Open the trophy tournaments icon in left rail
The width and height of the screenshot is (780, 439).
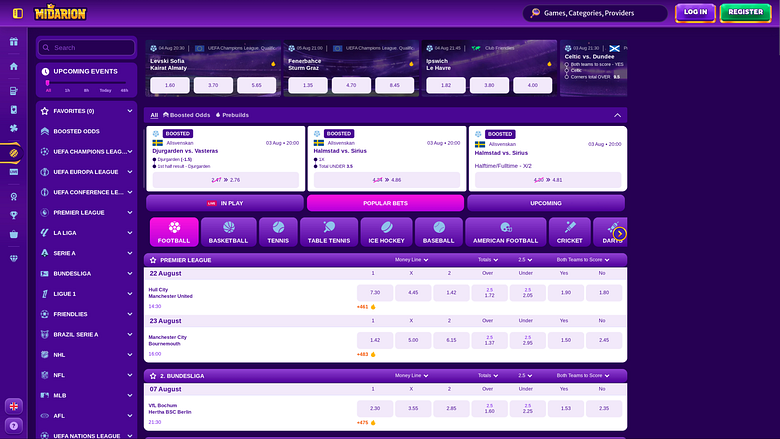pos(14,215)
